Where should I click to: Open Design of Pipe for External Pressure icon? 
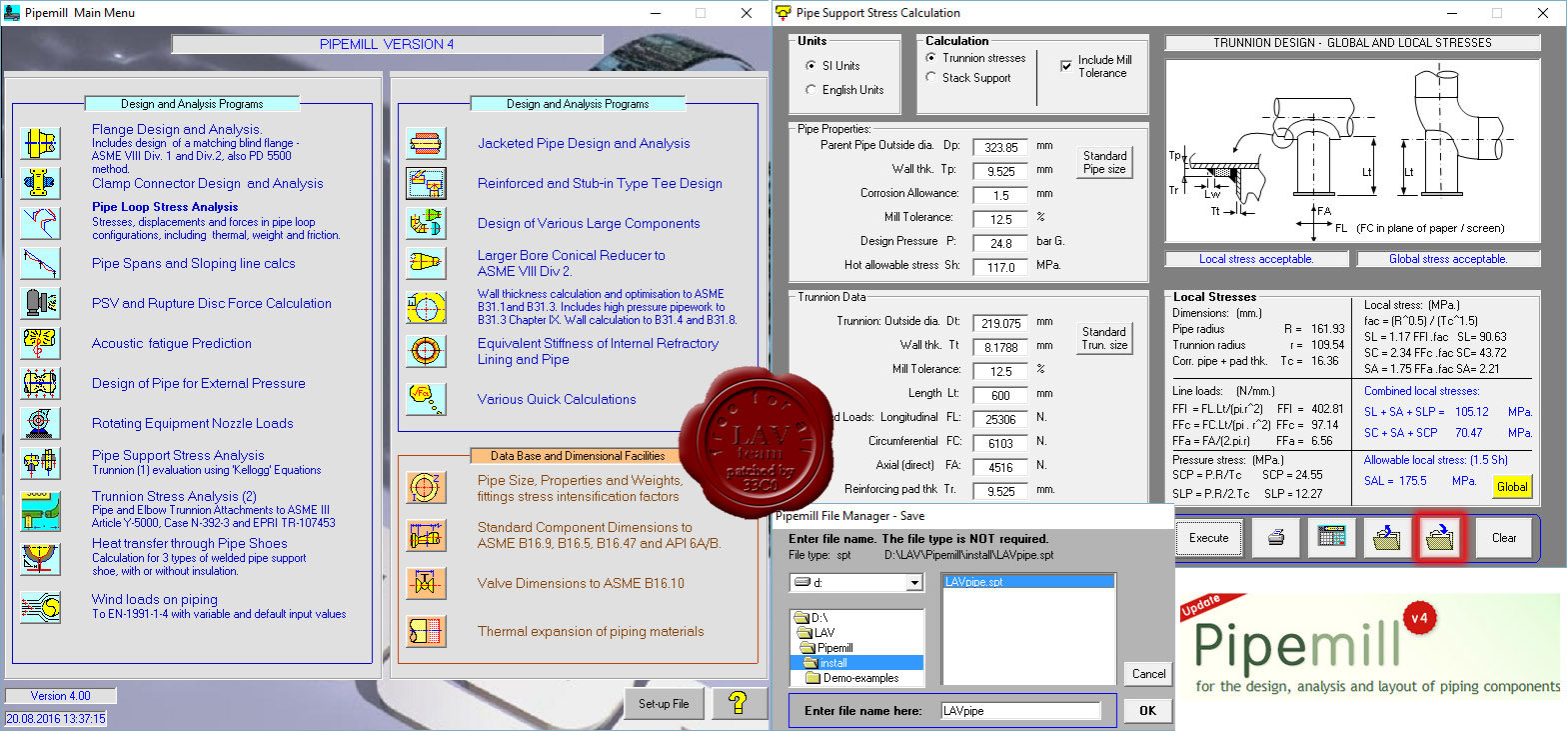click(x=41, y=383)
